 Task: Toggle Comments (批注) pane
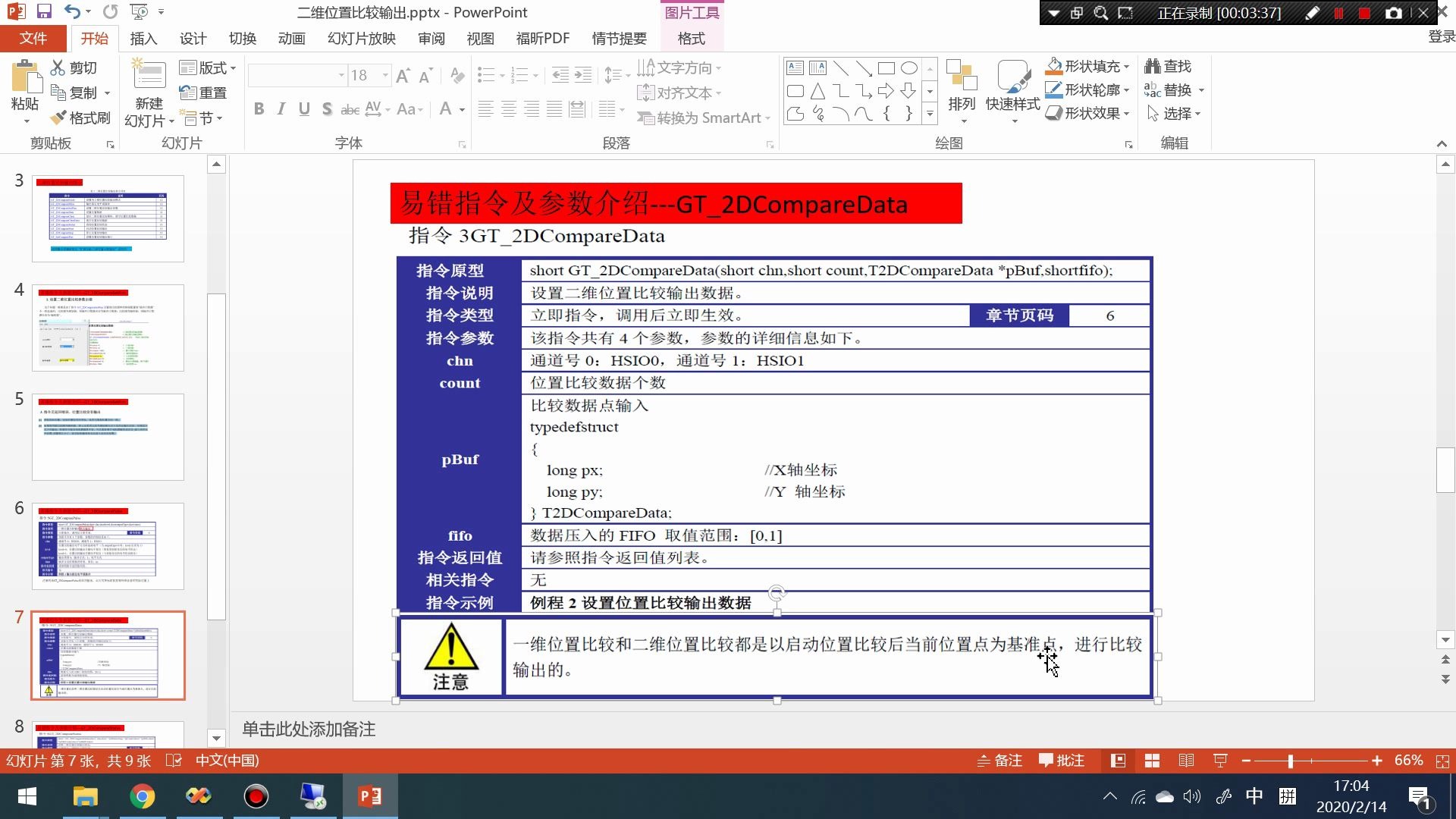tap(1062, 761)
